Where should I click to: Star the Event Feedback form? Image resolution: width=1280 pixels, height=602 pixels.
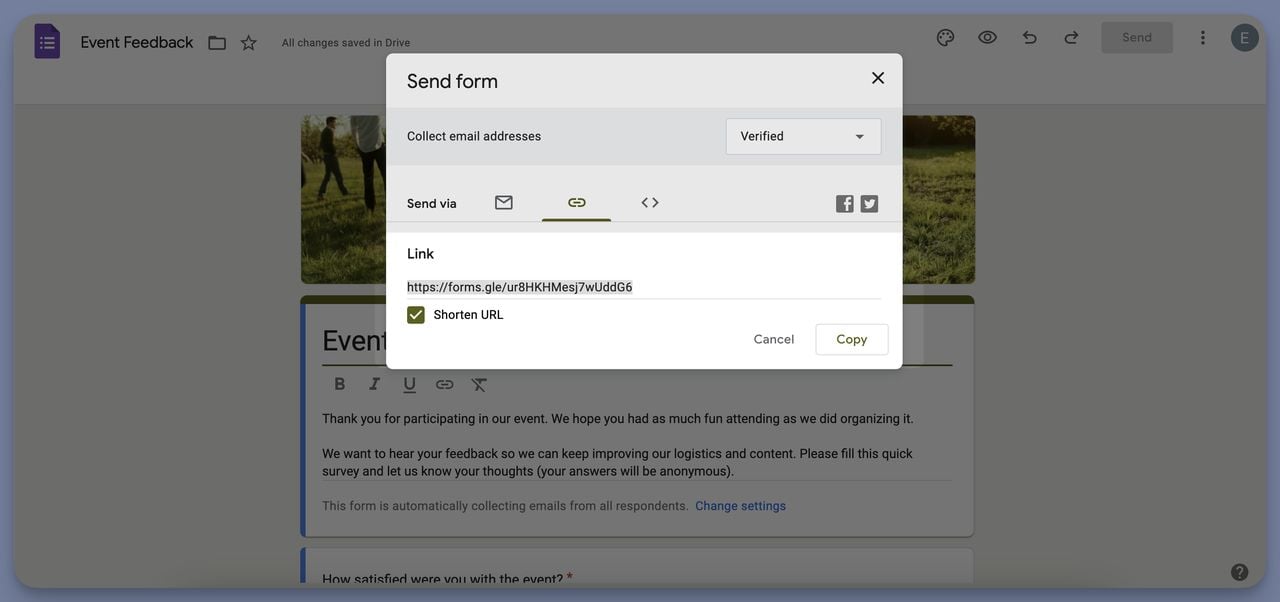tap(249, 42)
